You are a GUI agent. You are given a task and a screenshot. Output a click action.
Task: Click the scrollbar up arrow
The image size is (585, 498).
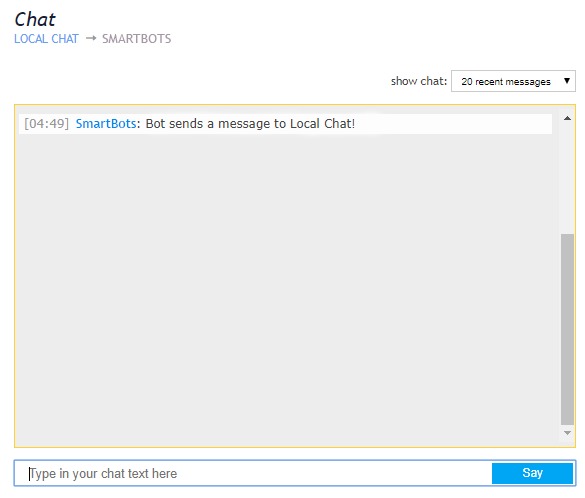coord(567,118)
